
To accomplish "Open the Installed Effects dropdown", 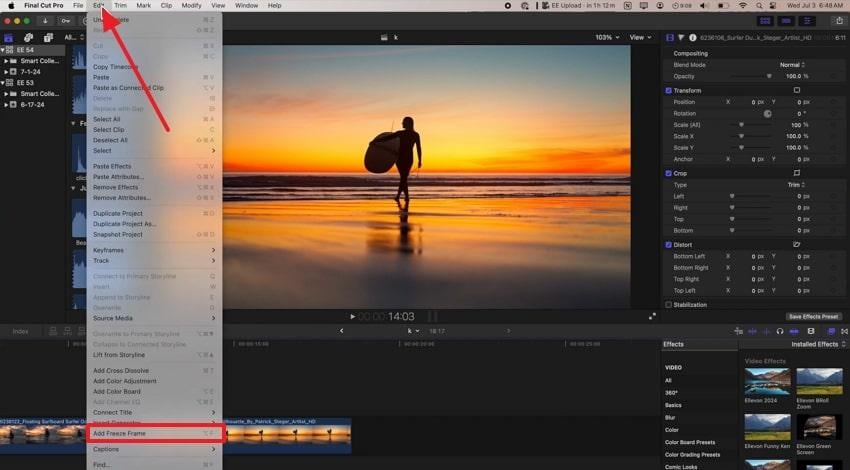I will click(818, 344).
